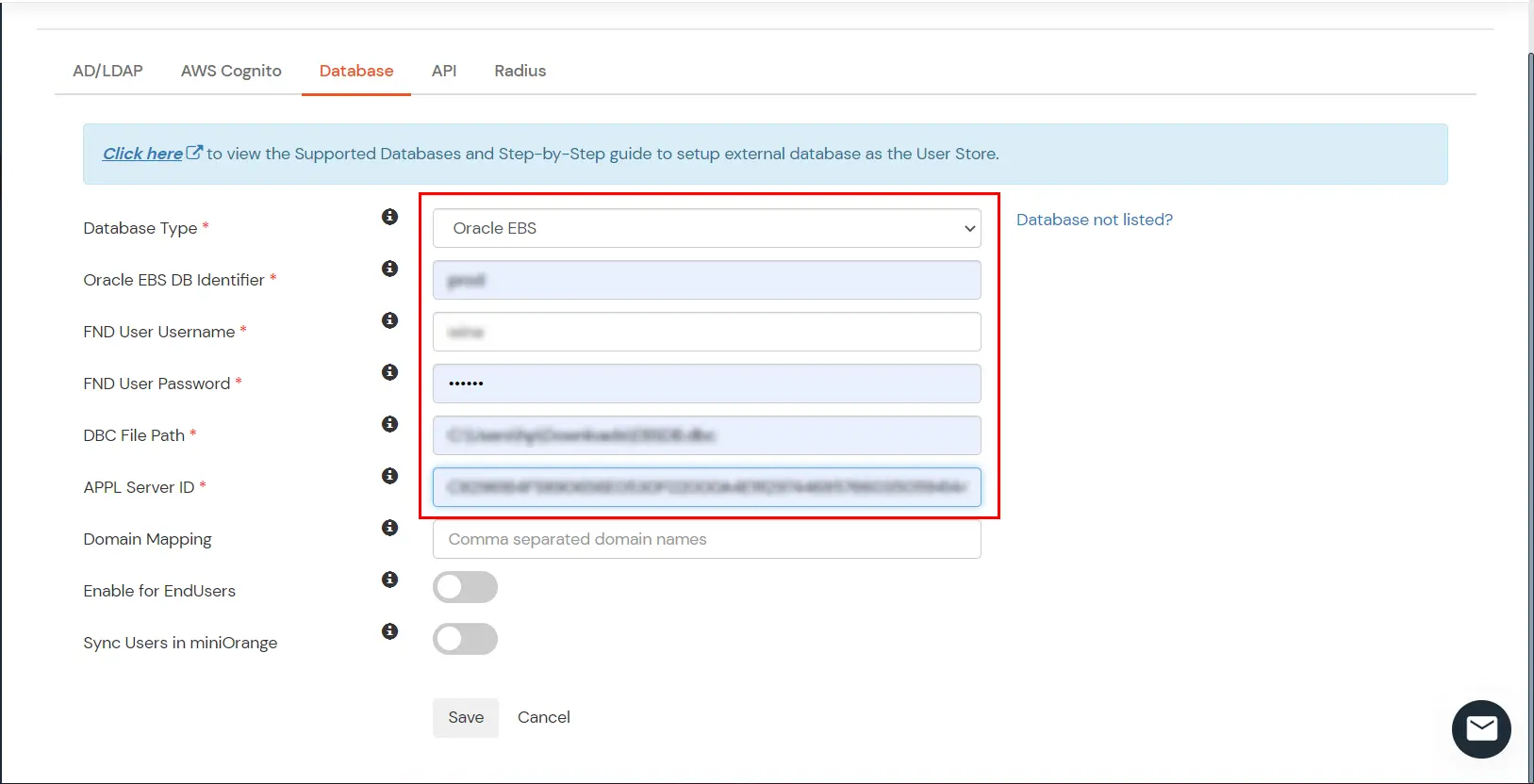The height and width of the screenshot is (784, 1534).
Task: Focus the FND User Password field
Action: pos(706,384)
